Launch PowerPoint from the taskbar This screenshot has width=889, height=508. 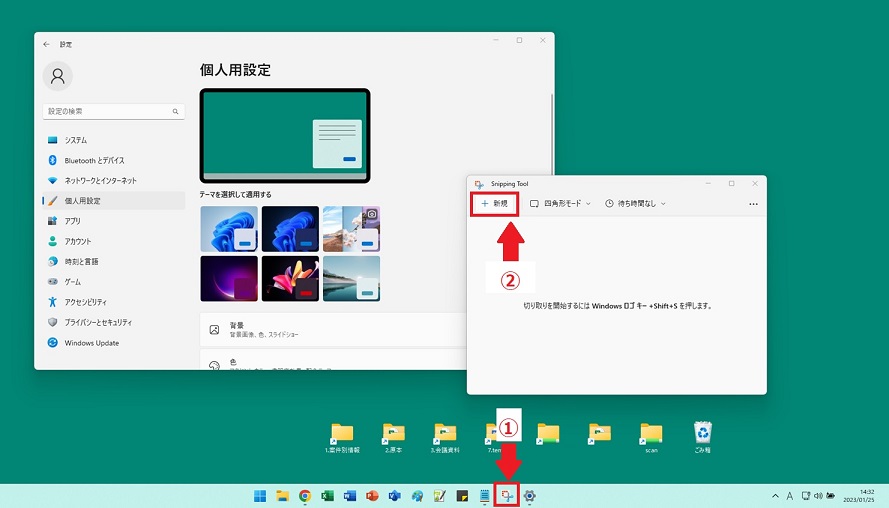(x=372, y=496)
